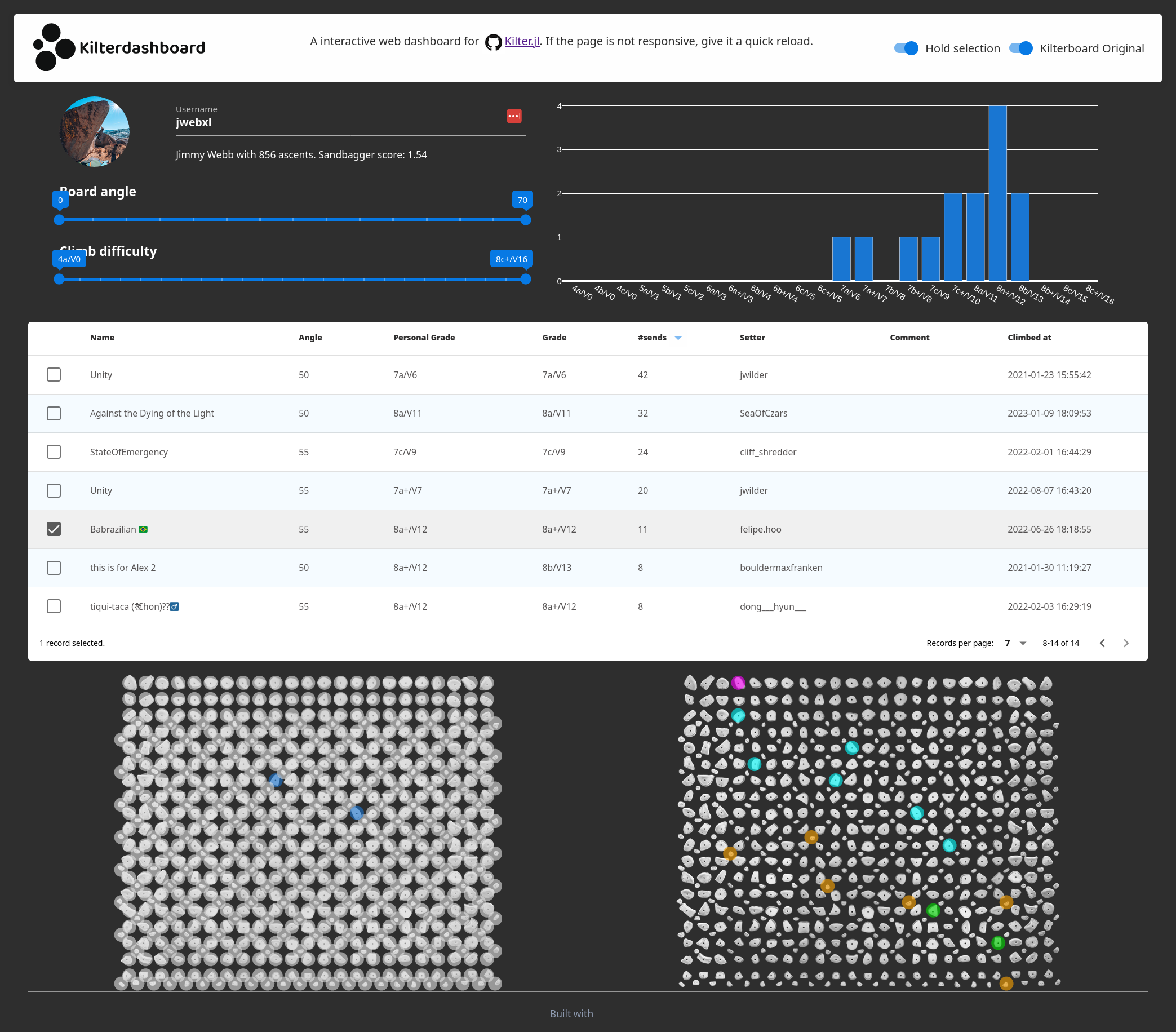Screen dimensions: 1176x1032
Task: Click the GitHub octocat icon
Action: (493, 42)
